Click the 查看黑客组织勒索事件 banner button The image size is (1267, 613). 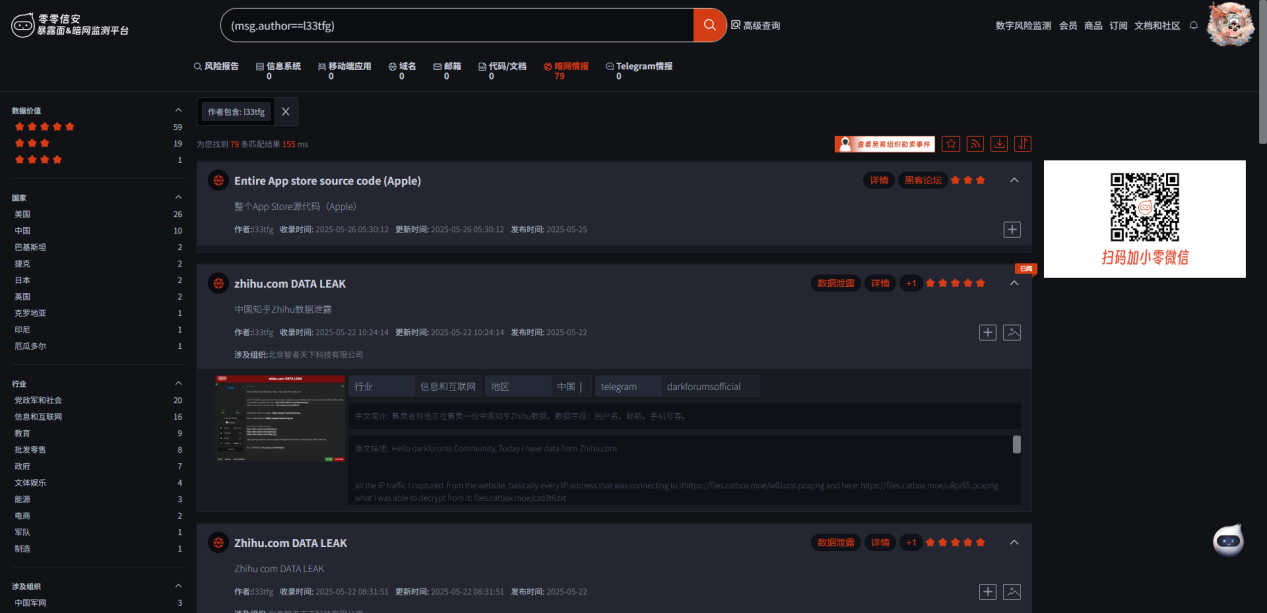tap(885, 144)
